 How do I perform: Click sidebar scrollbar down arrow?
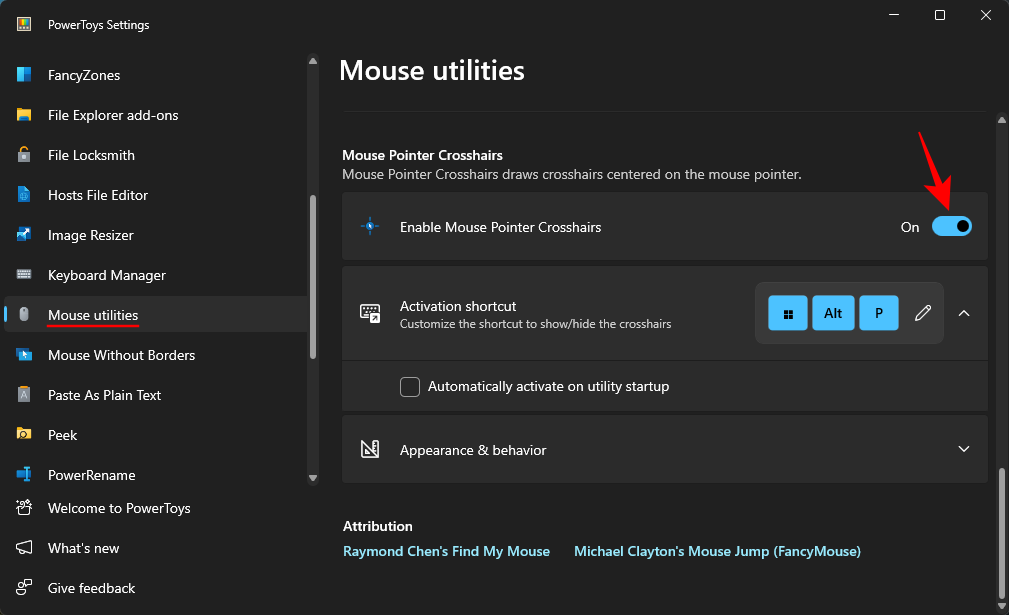[x=313, y=478]
